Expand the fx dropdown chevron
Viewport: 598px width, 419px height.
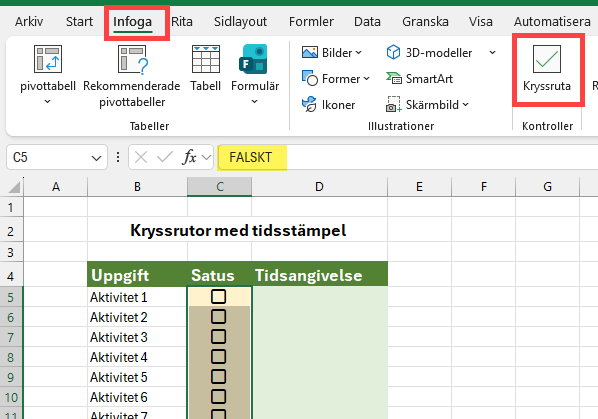coord(206,157)
